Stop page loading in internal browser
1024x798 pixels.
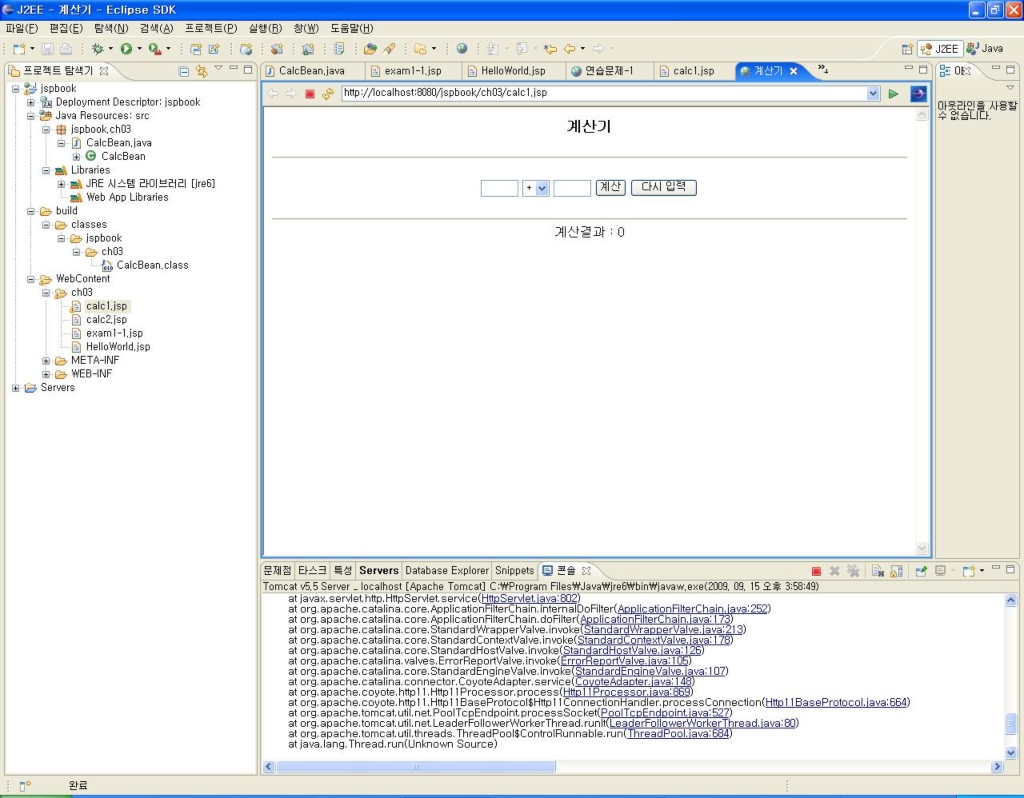point(310,94)
